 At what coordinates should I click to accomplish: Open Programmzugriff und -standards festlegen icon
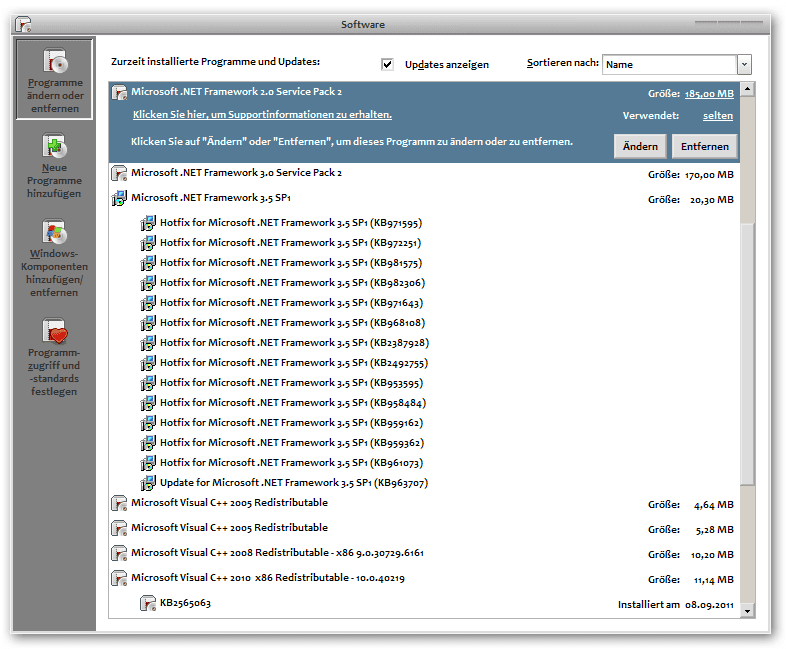54,331
